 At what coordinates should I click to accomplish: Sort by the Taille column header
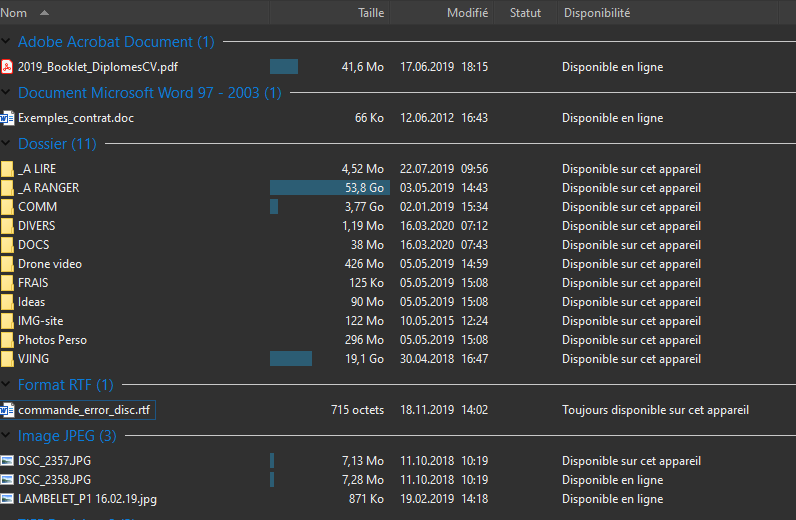329,13
